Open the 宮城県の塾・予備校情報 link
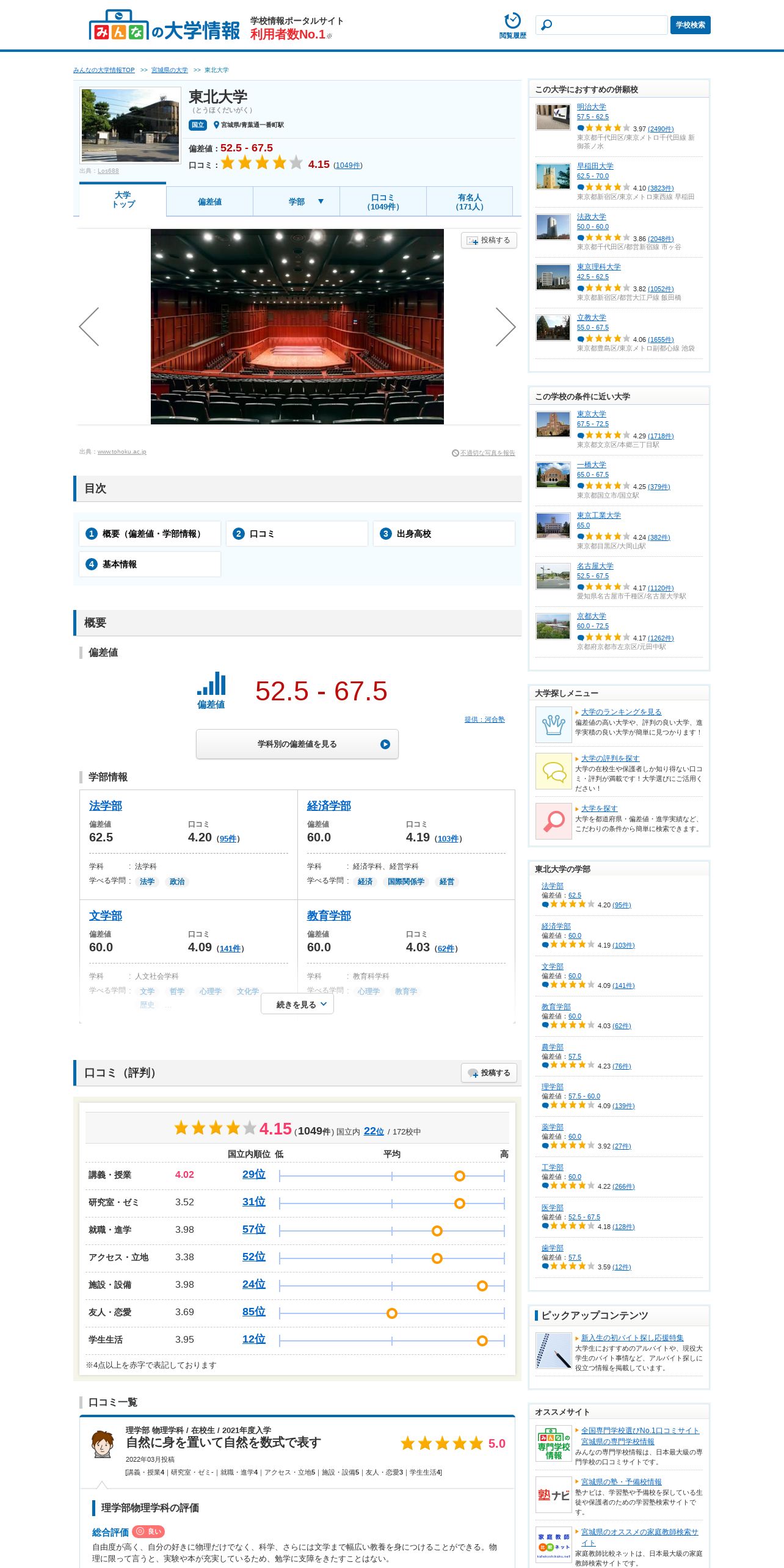The width and height of the screenshot is (784, 1568). pyautogui.click(x=621, y=1482)
